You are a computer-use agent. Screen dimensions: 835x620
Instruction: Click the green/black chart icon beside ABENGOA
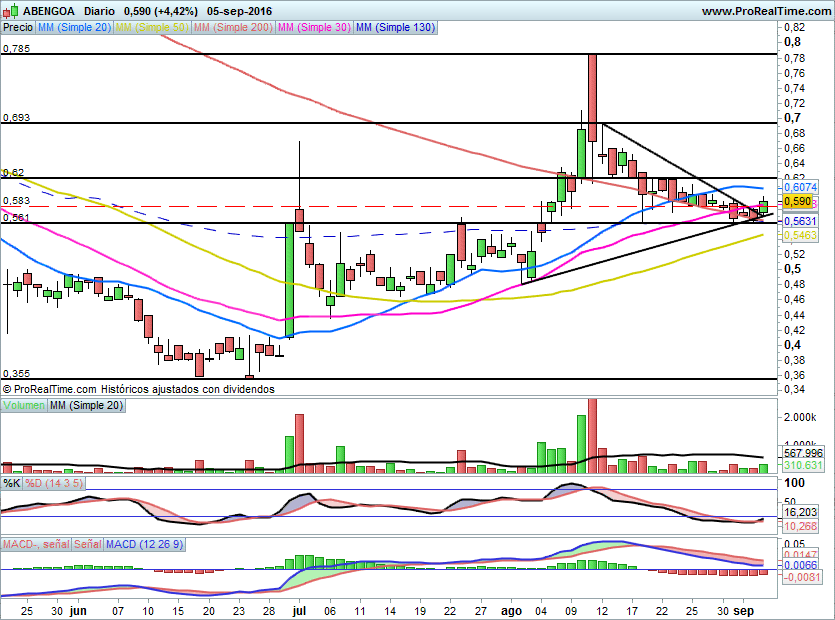10,11
